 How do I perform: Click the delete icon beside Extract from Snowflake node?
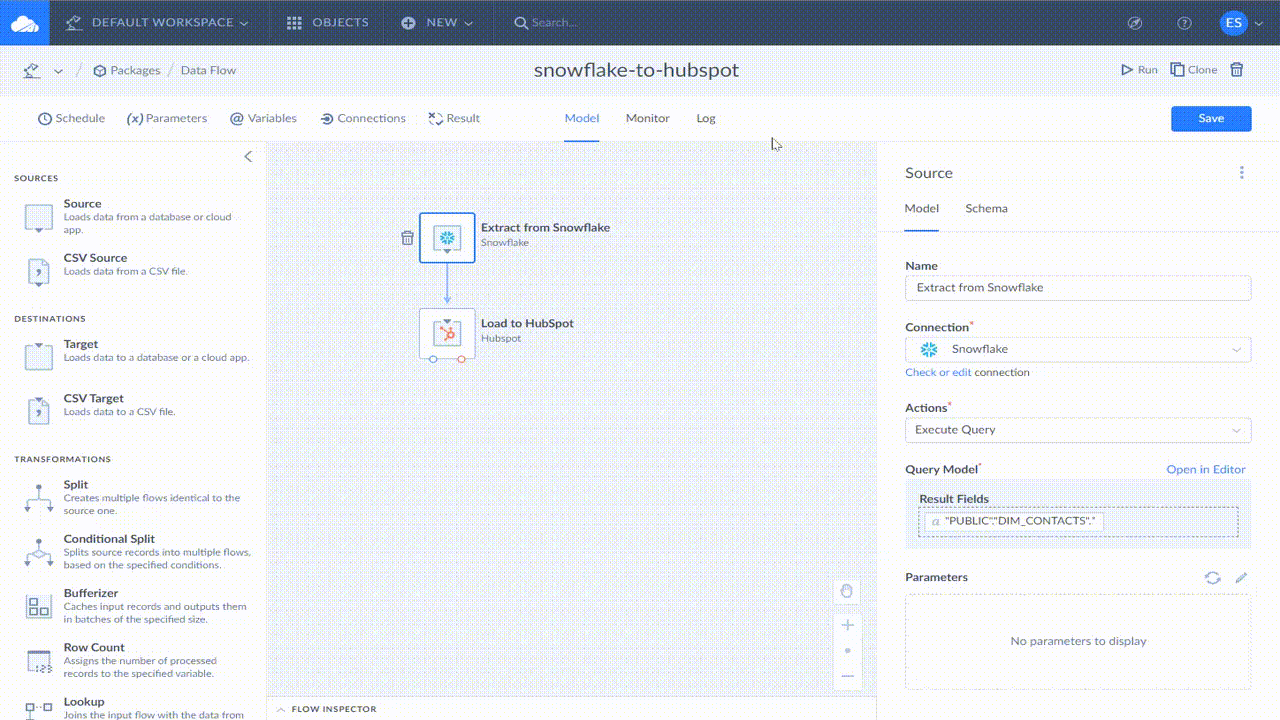point(407,237)
